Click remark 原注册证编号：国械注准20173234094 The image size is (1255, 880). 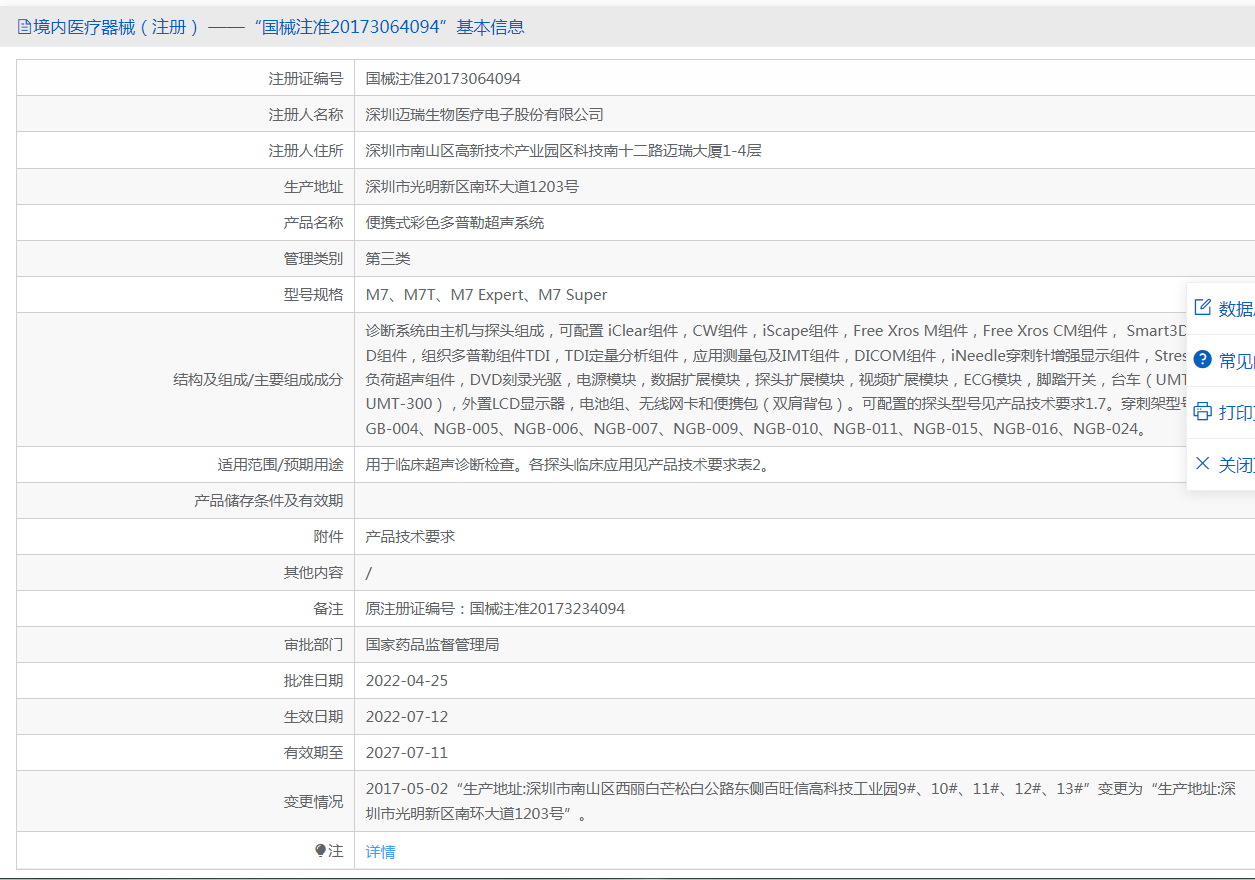click(x=495, y=609)
